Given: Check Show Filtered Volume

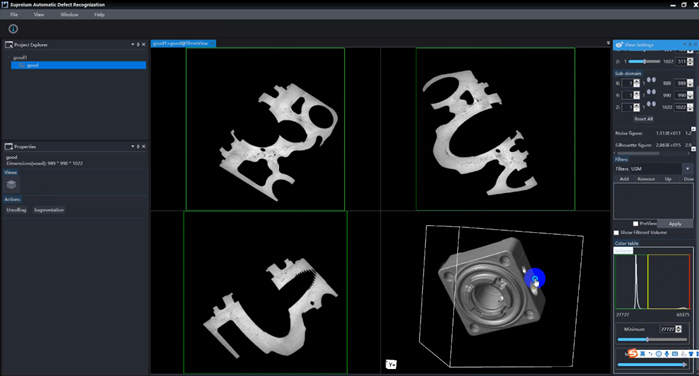Looking at the screenshot, I should pyautogui.click(x=617, y=232).
